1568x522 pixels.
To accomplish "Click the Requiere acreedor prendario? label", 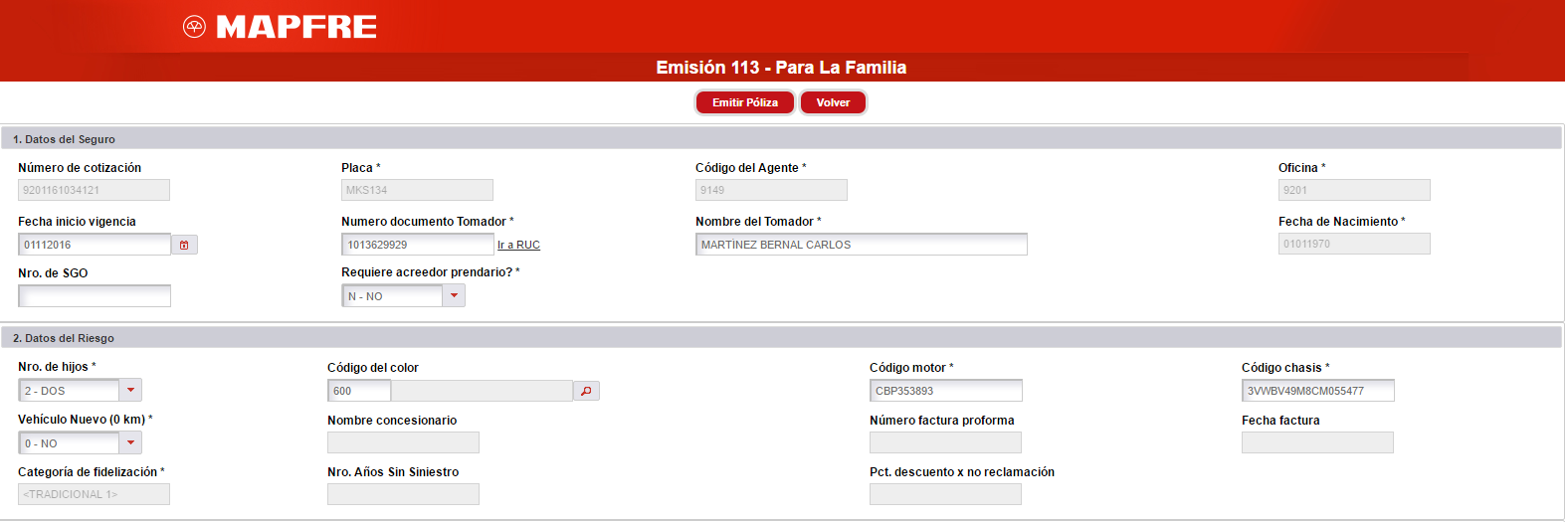I will point(430,272).
